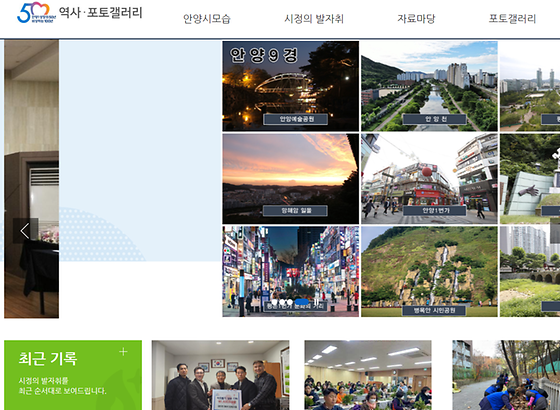Open the 포토갤러리 menu
This screenshot has height=410, width=560.
[512, 19]
